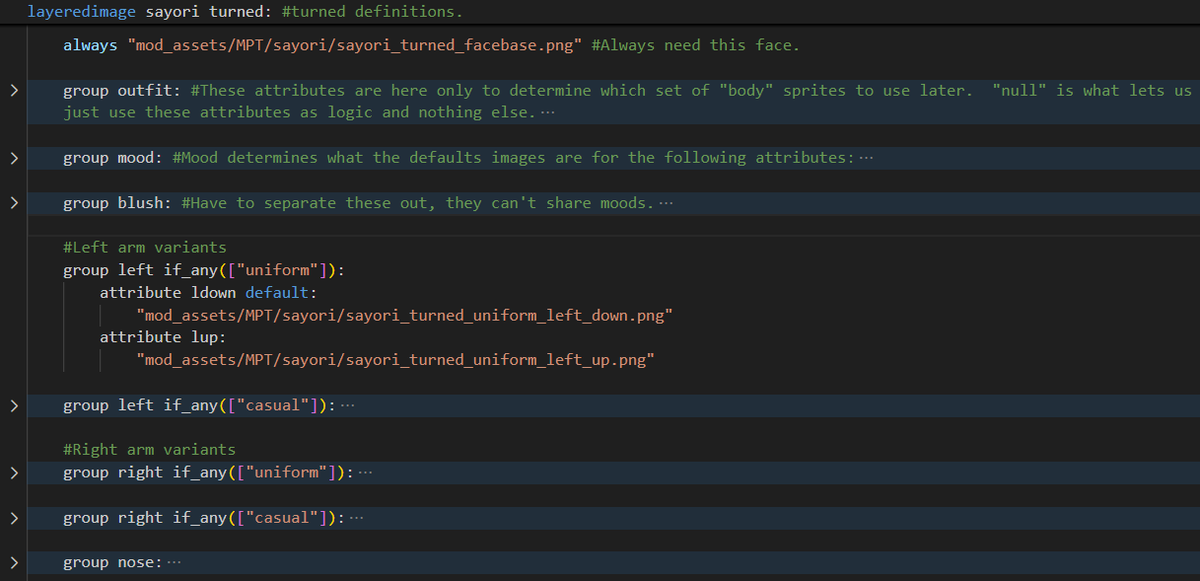Click the ellipsis after 'logic and nothing else.'
The height and width of the screenshot is (581, 1200).
(x=546, y=113)
